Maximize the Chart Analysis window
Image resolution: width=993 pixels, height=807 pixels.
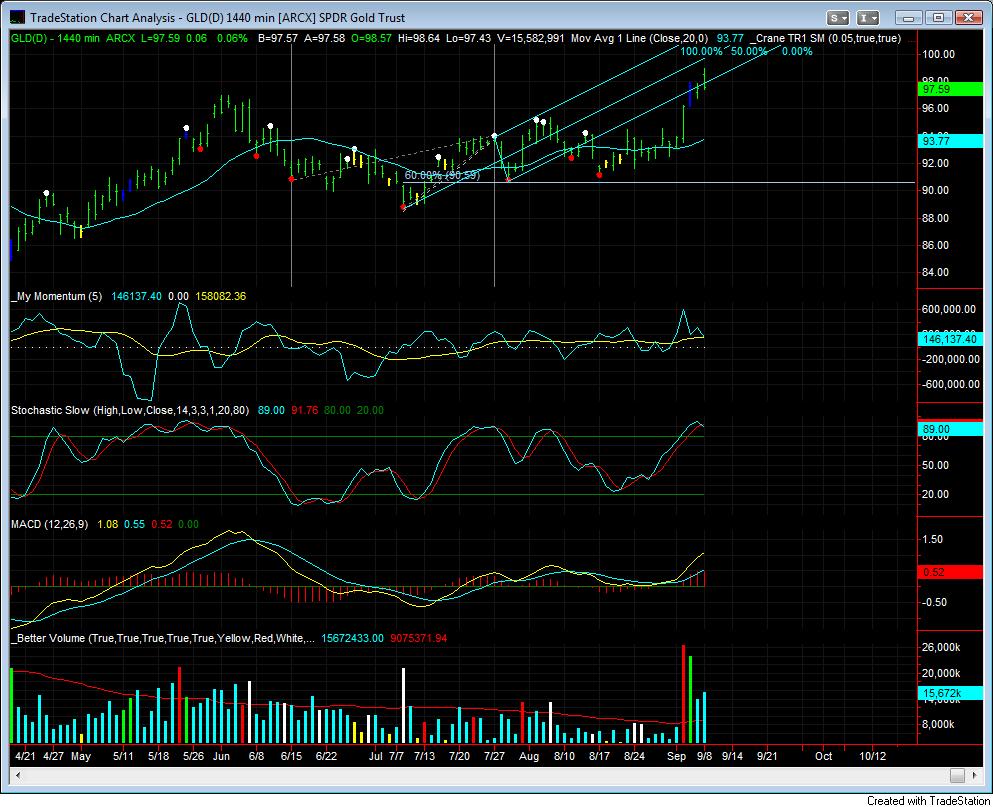939,18
